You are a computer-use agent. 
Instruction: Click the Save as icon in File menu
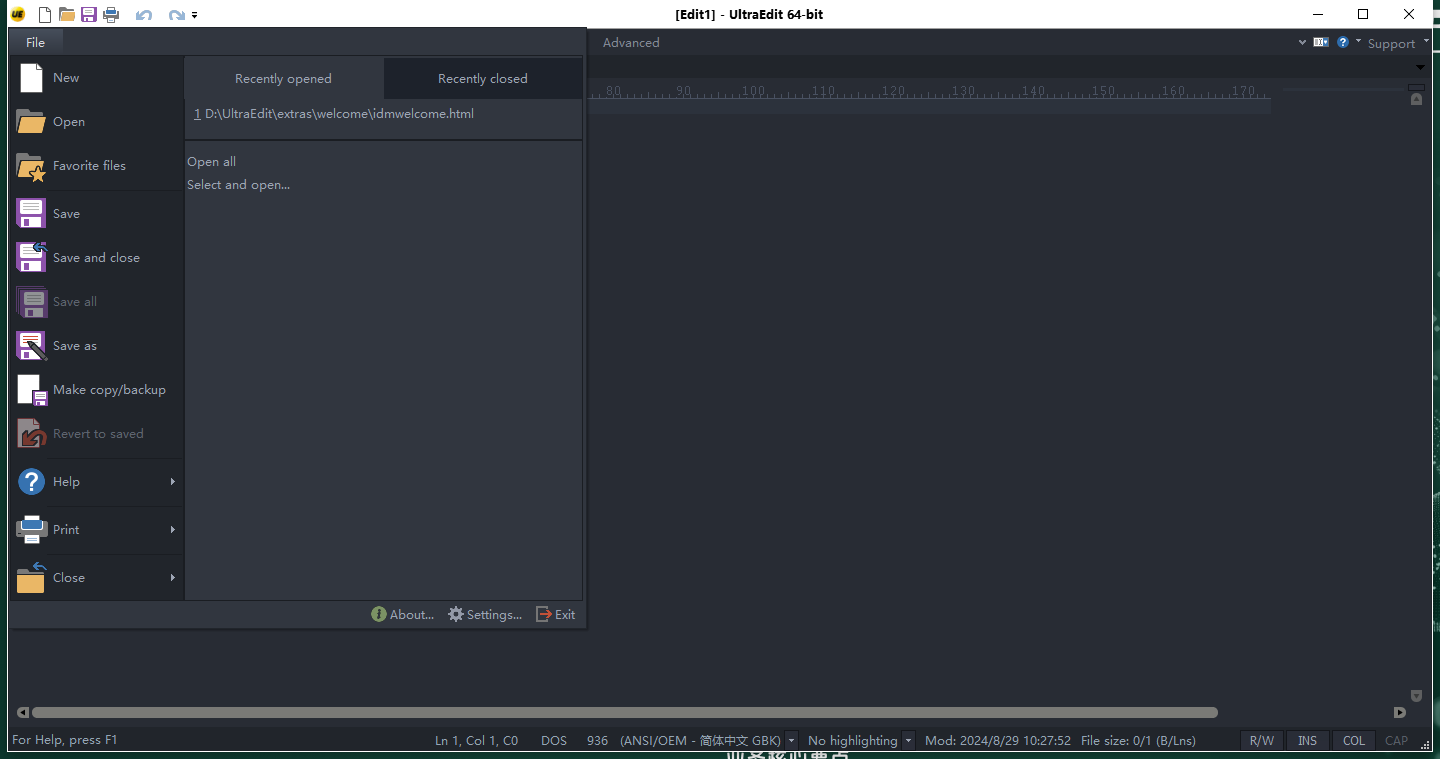click(x=31, y=345)
